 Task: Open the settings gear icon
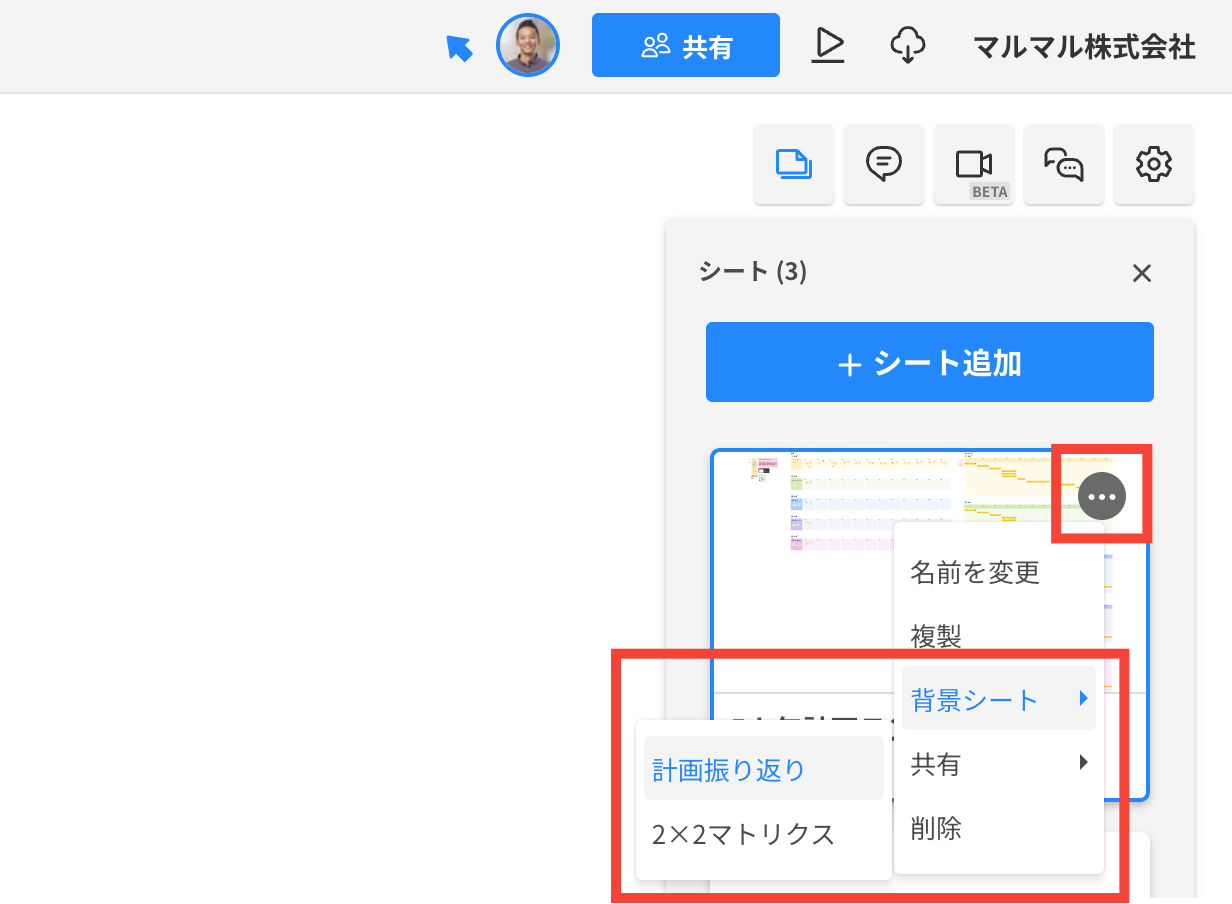[1154, 164]
